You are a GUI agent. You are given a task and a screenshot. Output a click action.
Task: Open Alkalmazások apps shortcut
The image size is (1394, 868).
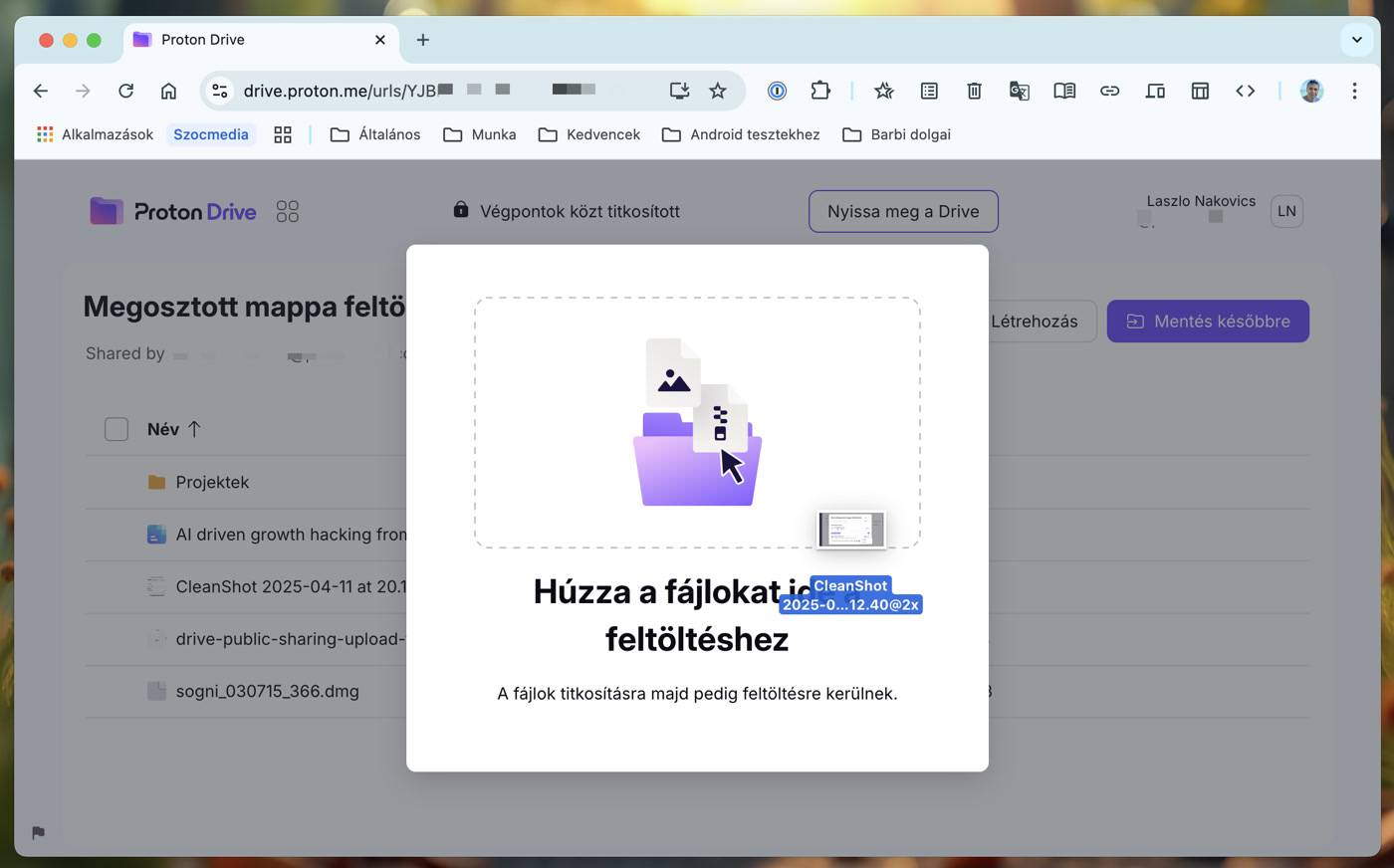[95, 134]
